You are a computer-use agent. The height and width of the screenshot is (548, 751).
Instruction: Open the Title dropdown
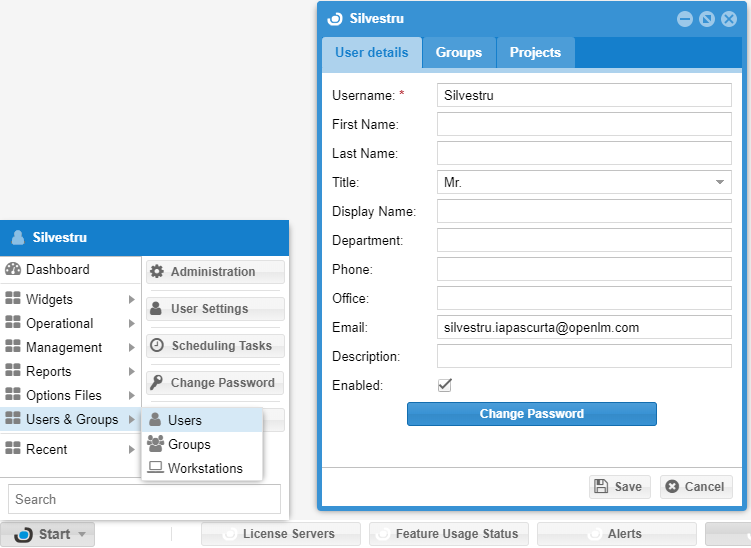coord(719,183)
